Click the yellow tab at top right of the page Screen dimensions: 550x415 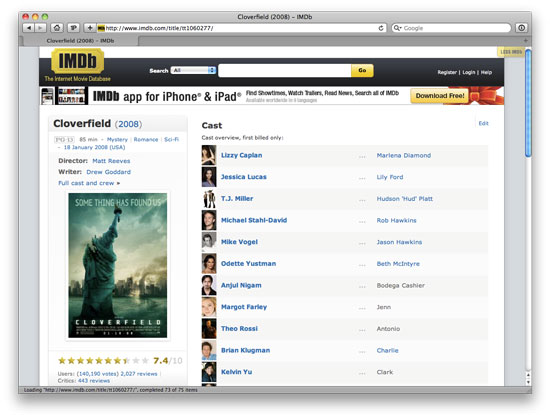511,52
